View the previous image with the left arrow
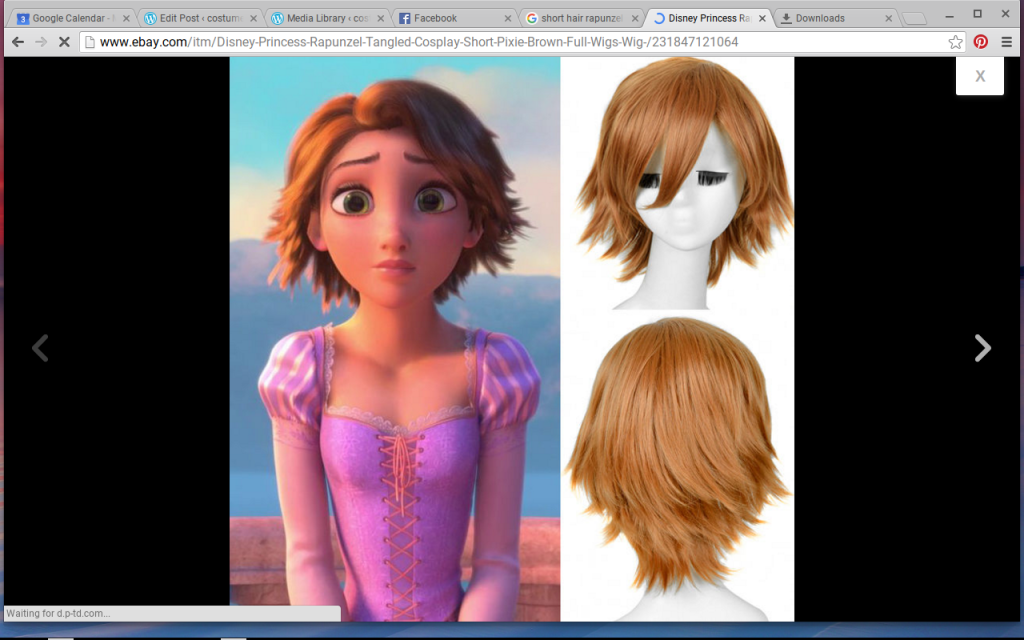1024x640 pixels. click(40, 348)
